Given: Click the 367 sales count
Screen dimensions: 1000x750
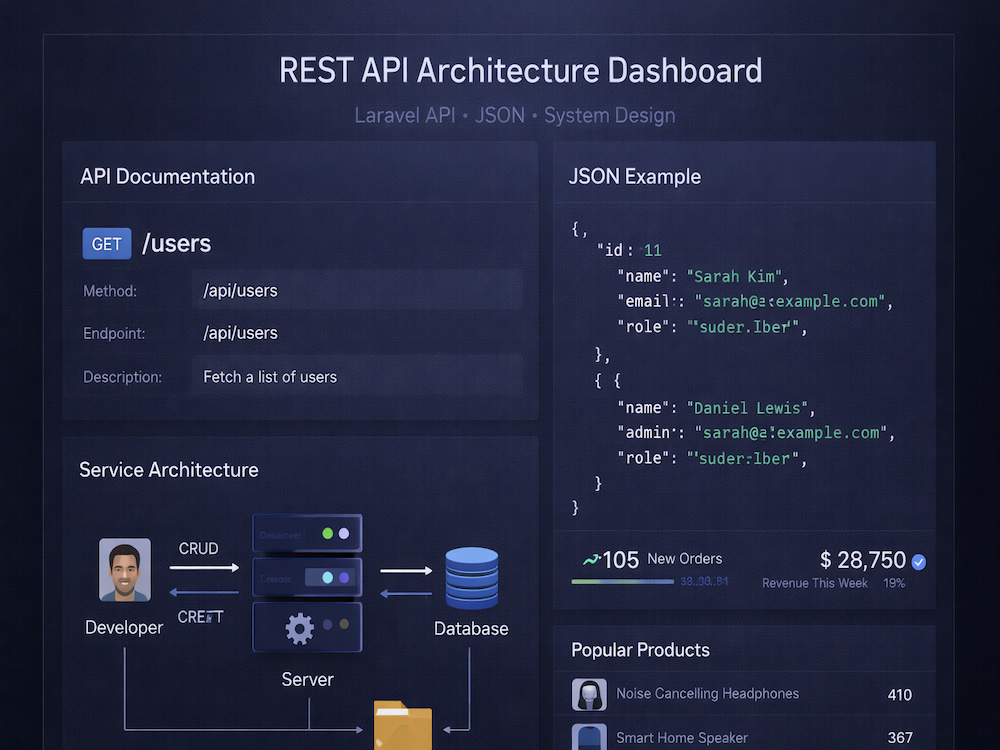Looking at the screenshot, I should (899, 737).
